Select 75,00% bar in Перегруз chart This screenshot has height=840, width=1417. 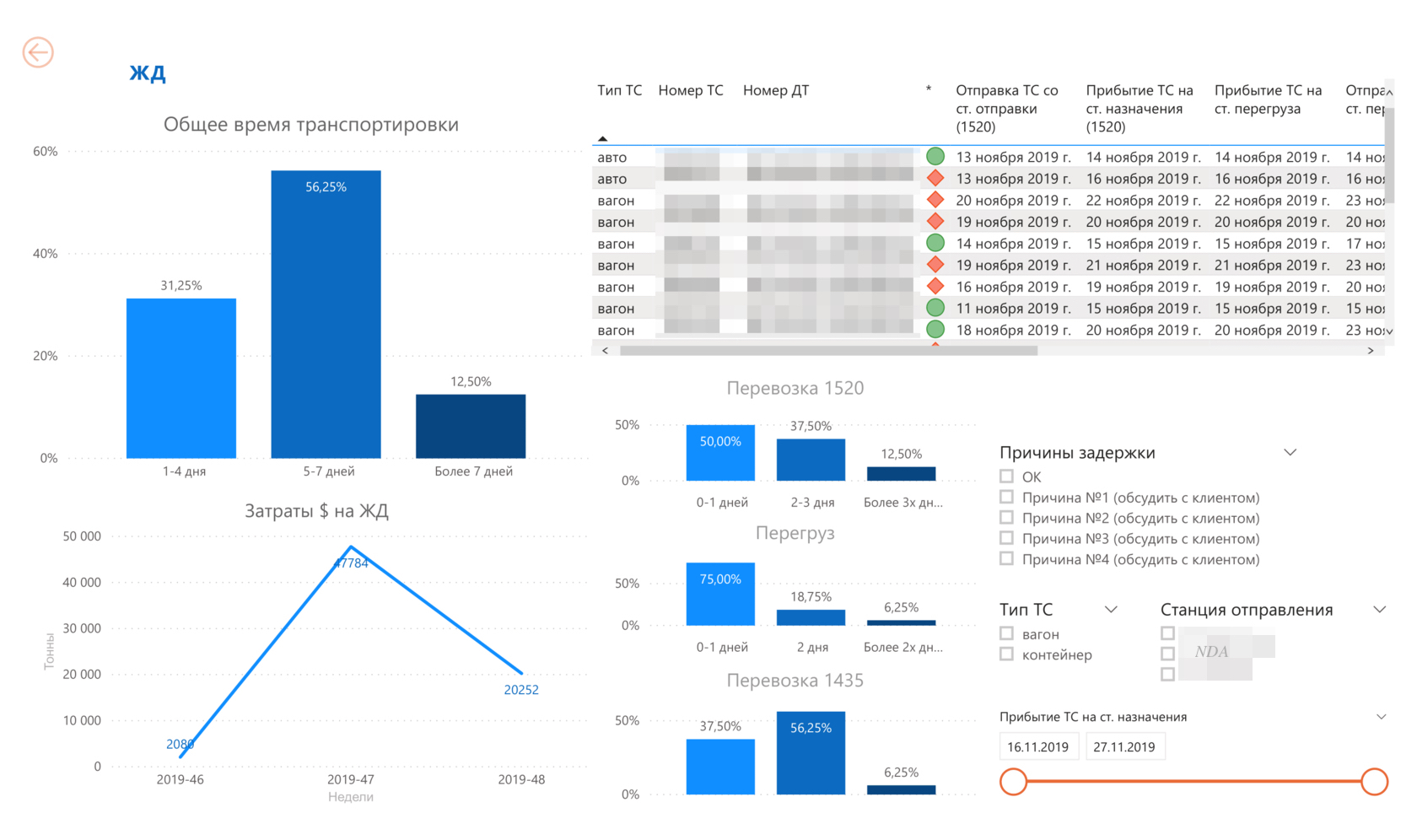tap(720, 595)
